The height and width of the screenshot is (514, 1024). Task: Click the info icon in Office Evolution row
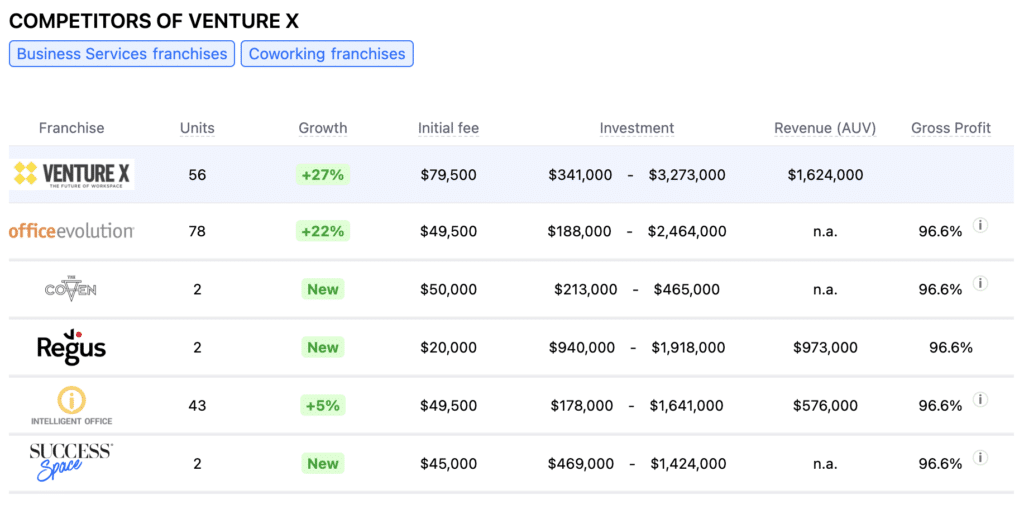pyautogui.click(x=980, y=225)
